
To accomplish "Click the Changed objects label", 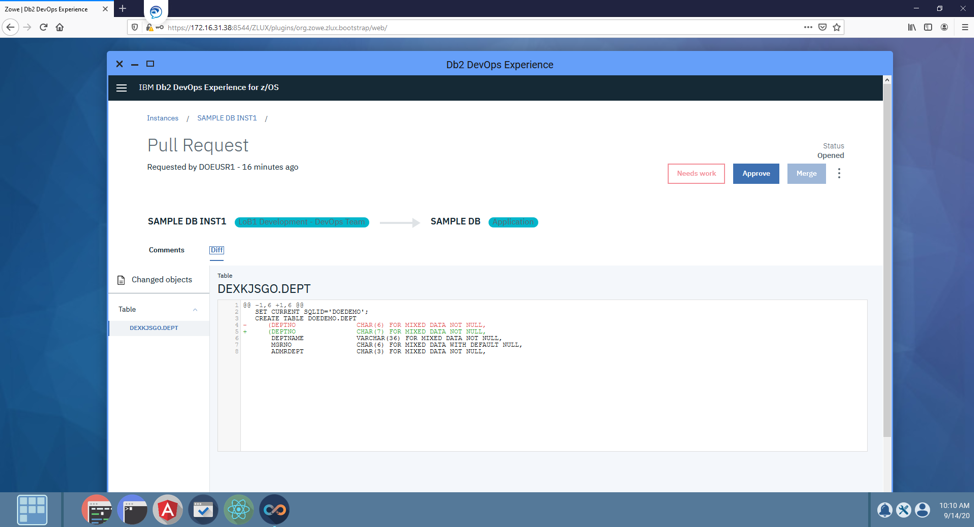I will tap(162, 280).
